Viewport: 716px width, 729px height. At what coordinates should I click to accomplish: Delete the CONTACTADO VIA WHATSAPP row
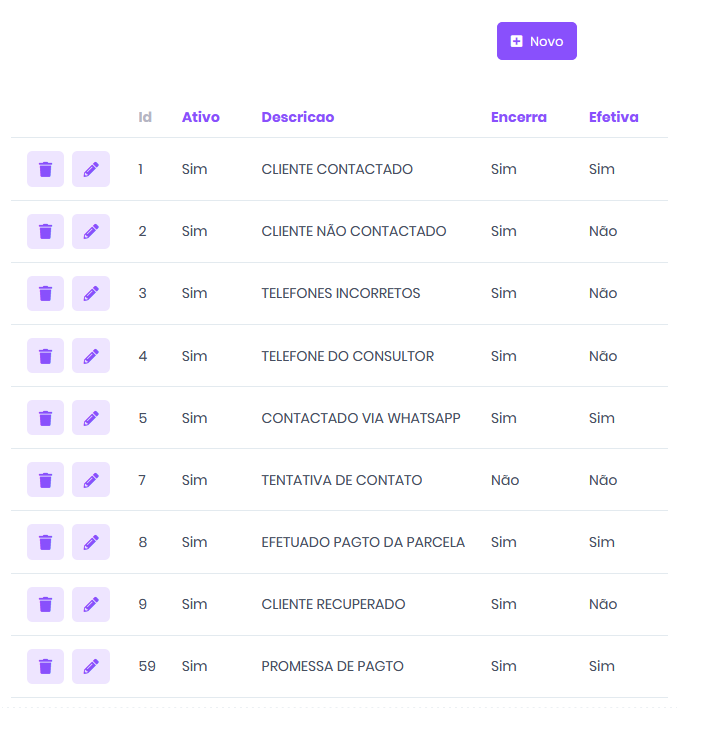45,418
